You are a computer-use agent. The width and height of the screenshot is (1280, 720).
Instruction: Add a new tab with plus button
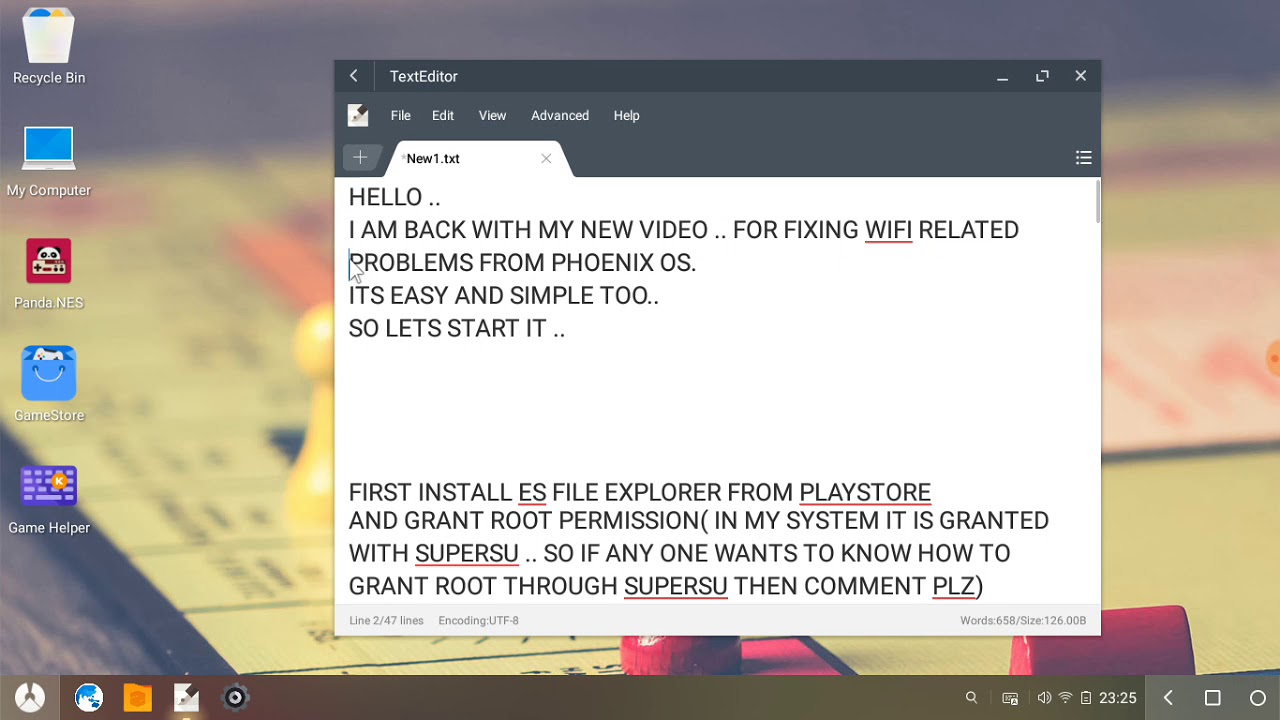(x=360, y=158)
